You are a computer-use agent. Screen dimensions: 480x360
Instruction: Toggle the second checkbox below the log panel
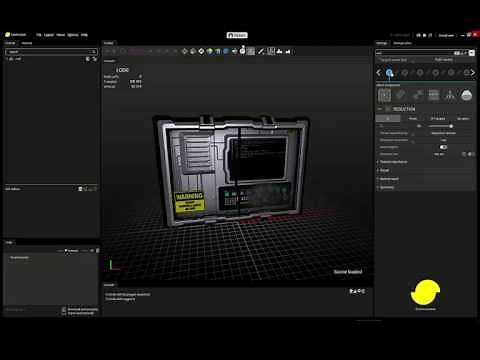click(x=64, y=313)
